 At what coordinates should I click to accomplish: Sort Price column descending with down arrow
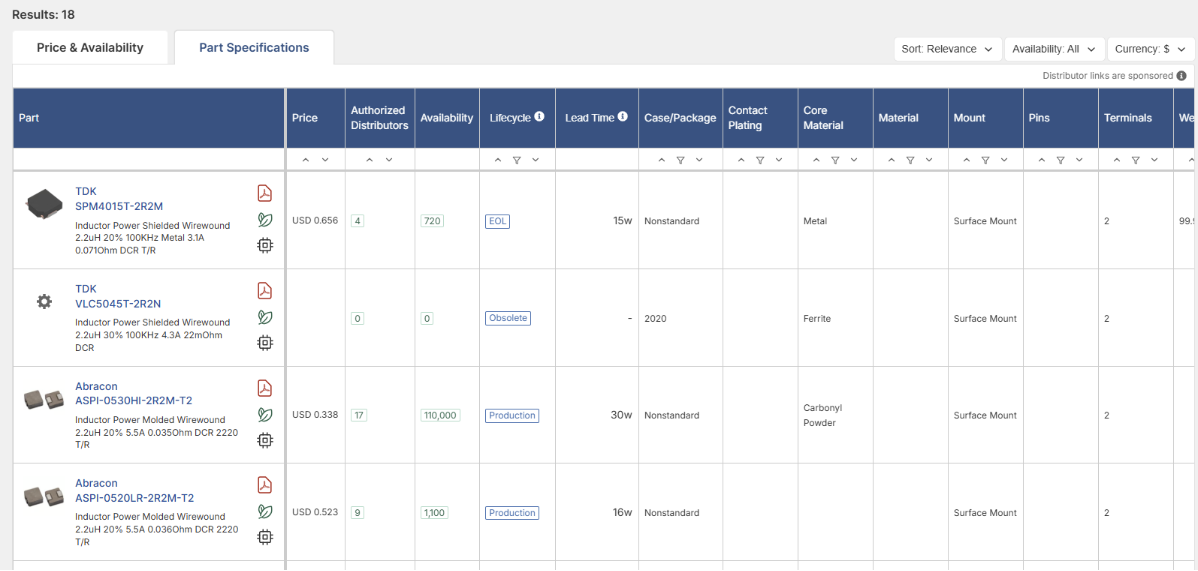click(325, 160)
